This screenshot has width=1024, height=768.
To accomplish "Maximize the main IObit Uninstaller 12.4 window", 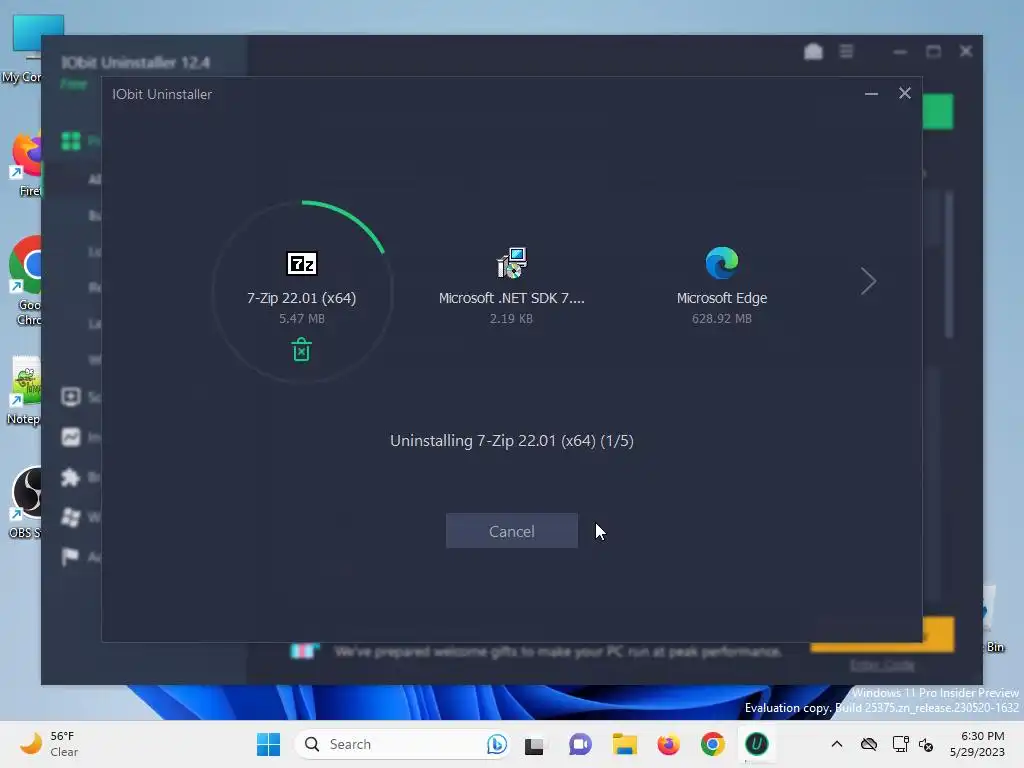I will [x=933, y=52].
